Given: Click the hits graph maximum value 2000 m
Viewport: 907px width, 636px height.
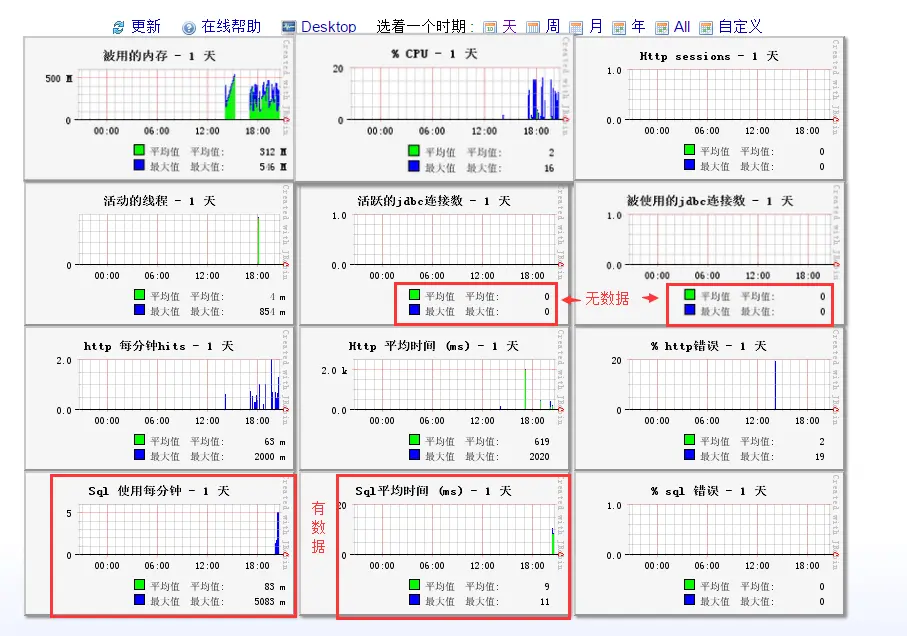Looking at the screenshot, I should tap(270, 457).
